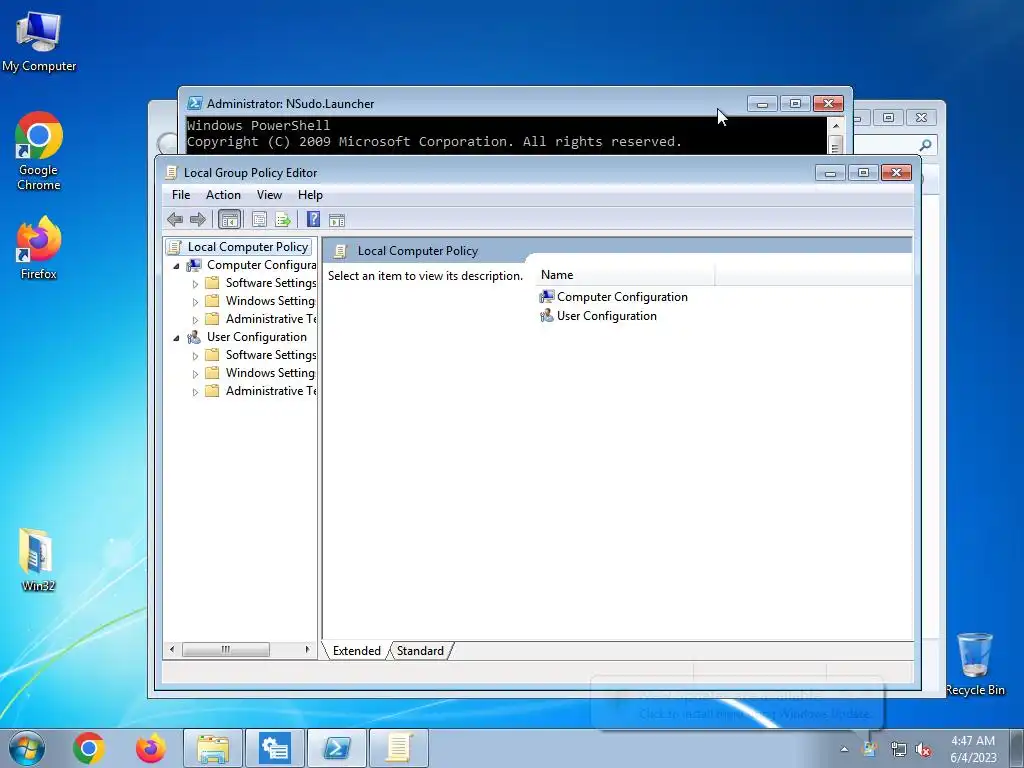1024x768 pixels.
Task: Open the Win32 desktop folder
Action: [38, 560]
